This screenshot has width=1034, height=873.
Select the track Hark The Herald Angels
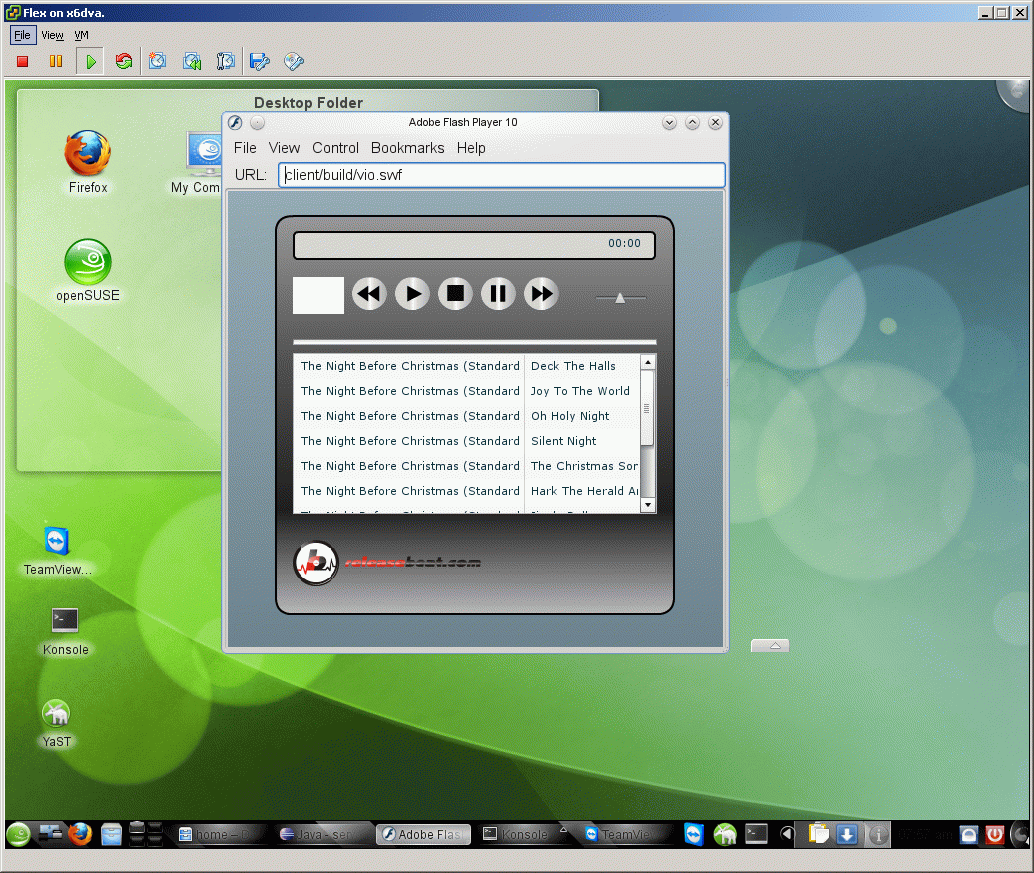click(584, 491)
